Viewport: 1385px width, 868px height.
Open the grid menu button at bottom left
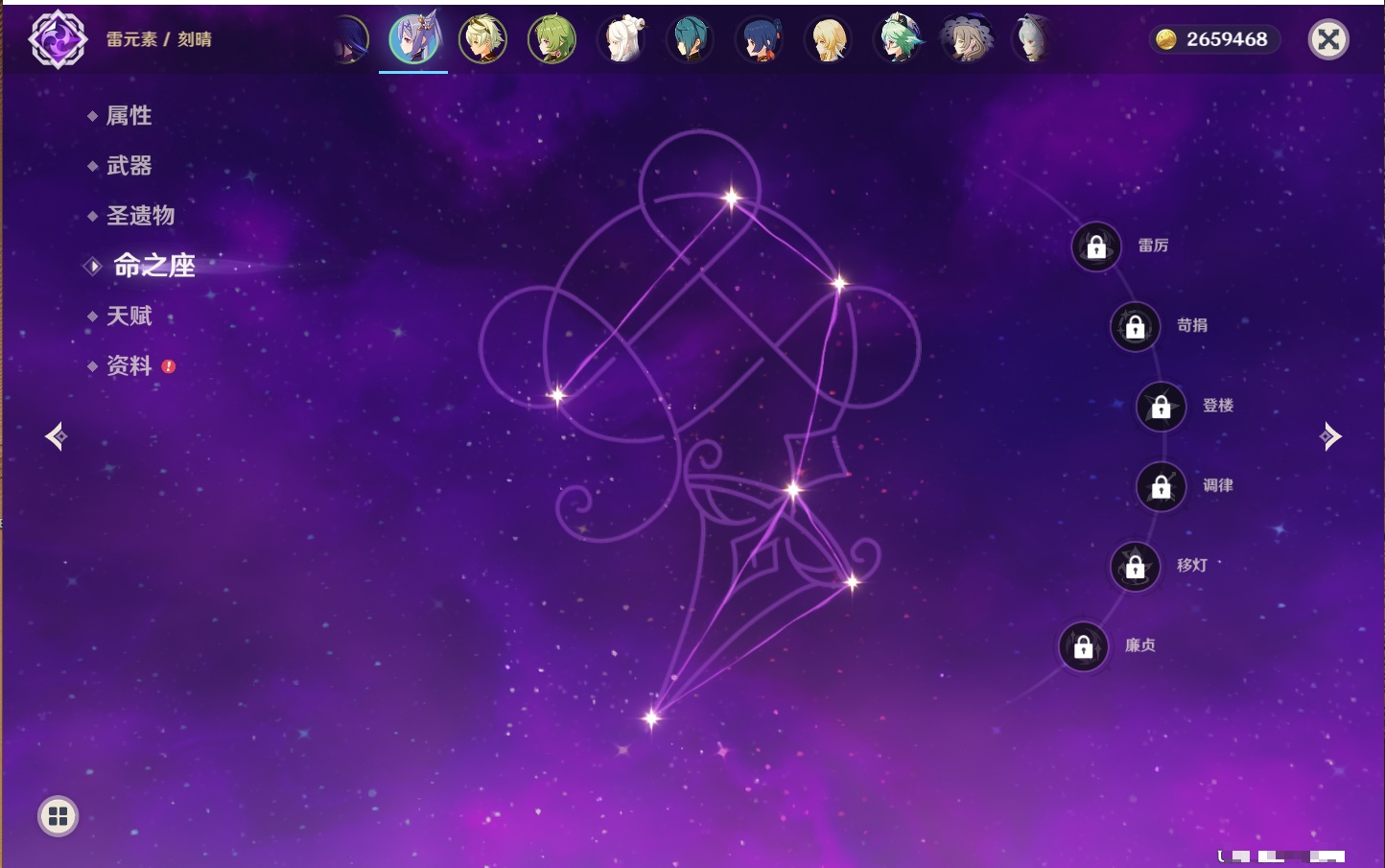(x=58, y=816)
